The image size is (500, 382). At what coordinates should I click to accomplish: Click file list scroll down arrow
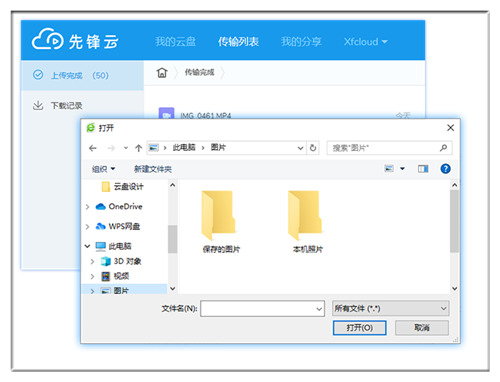tap(454, 288)
